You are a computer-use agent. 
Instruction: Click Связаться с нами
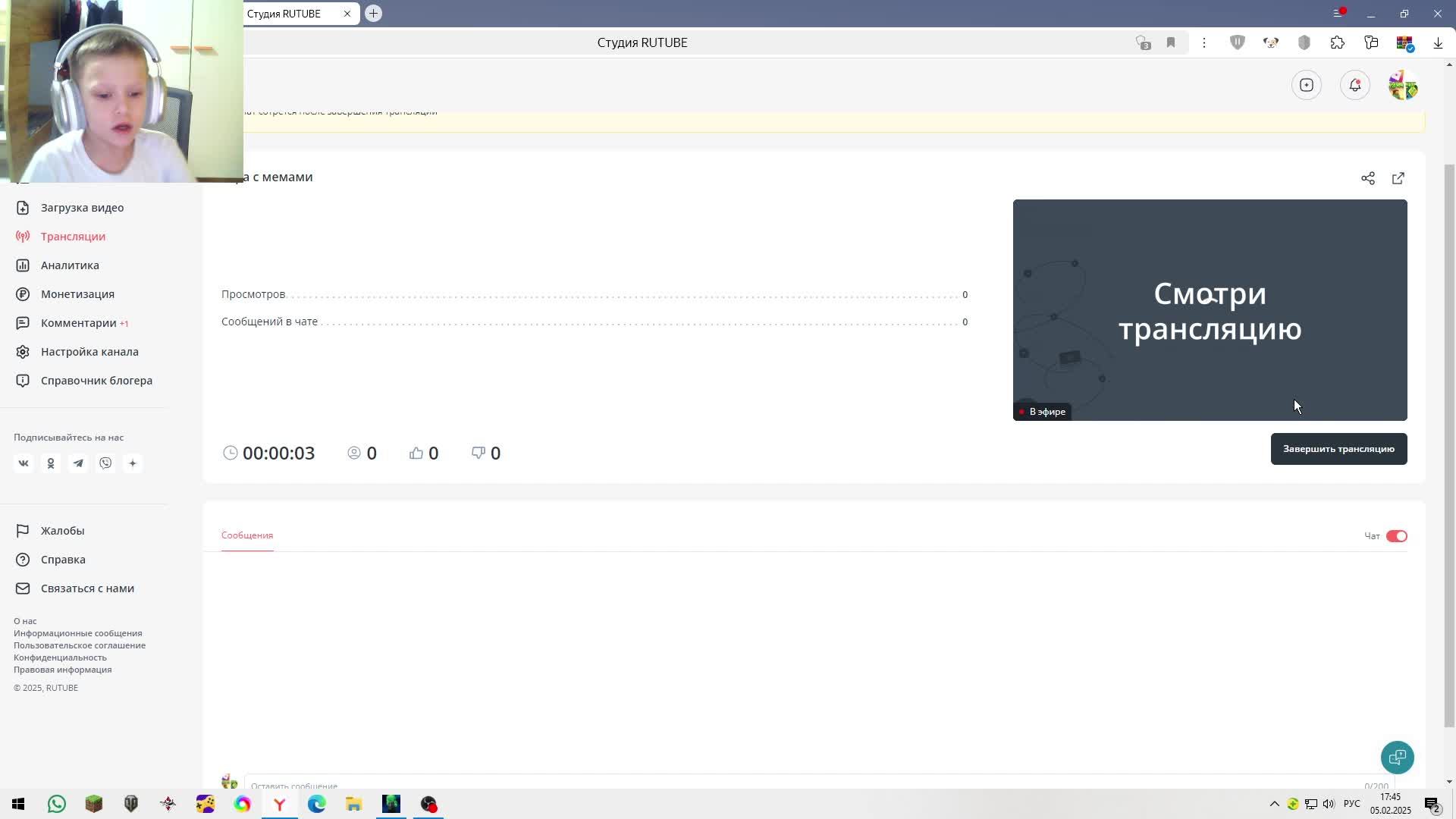click(x=87, y=588)
